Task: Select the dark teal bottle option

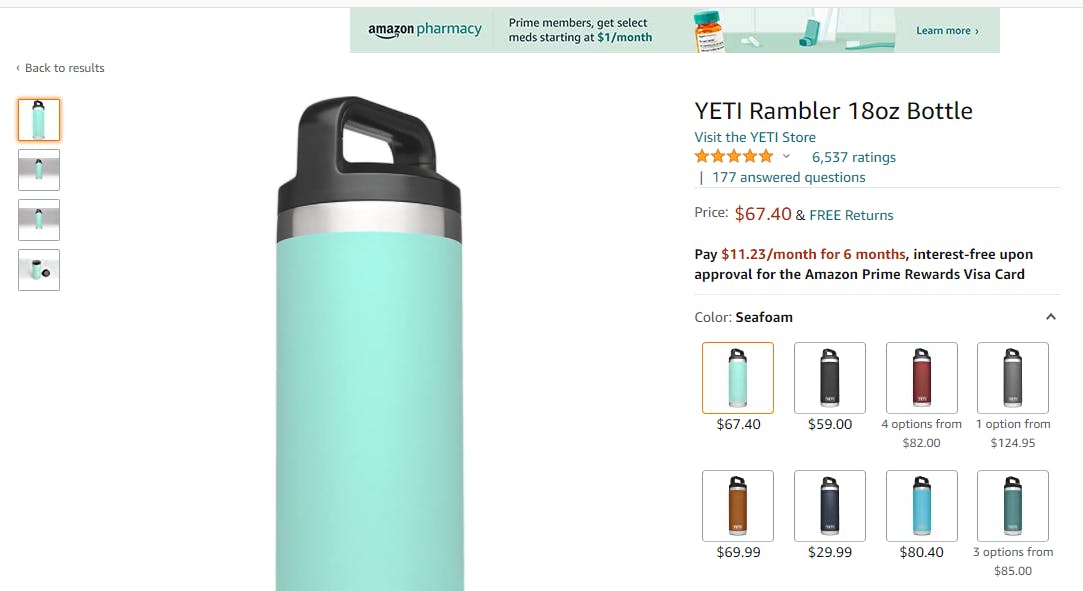Action: click(1012, 505)
